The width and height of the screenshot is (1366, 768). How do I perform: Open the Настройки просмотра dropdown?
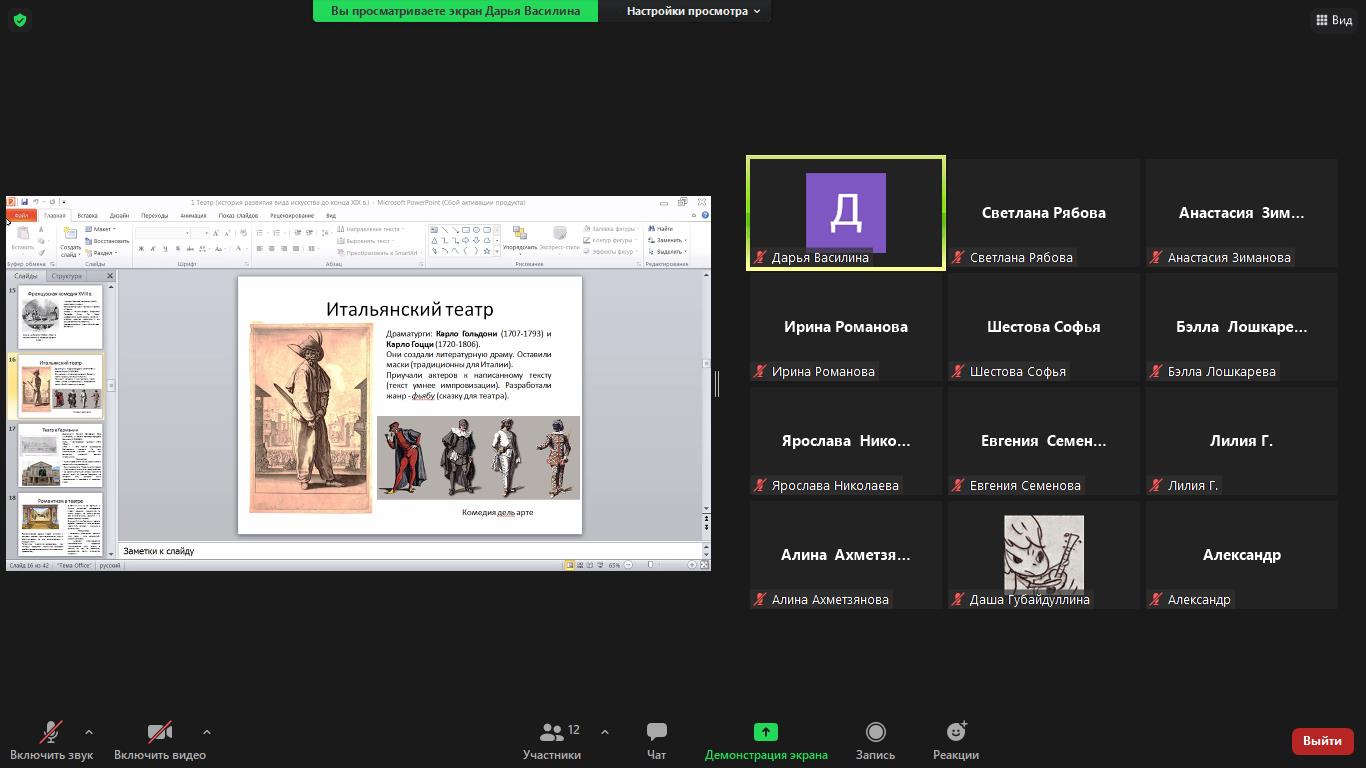coord(693,11)
